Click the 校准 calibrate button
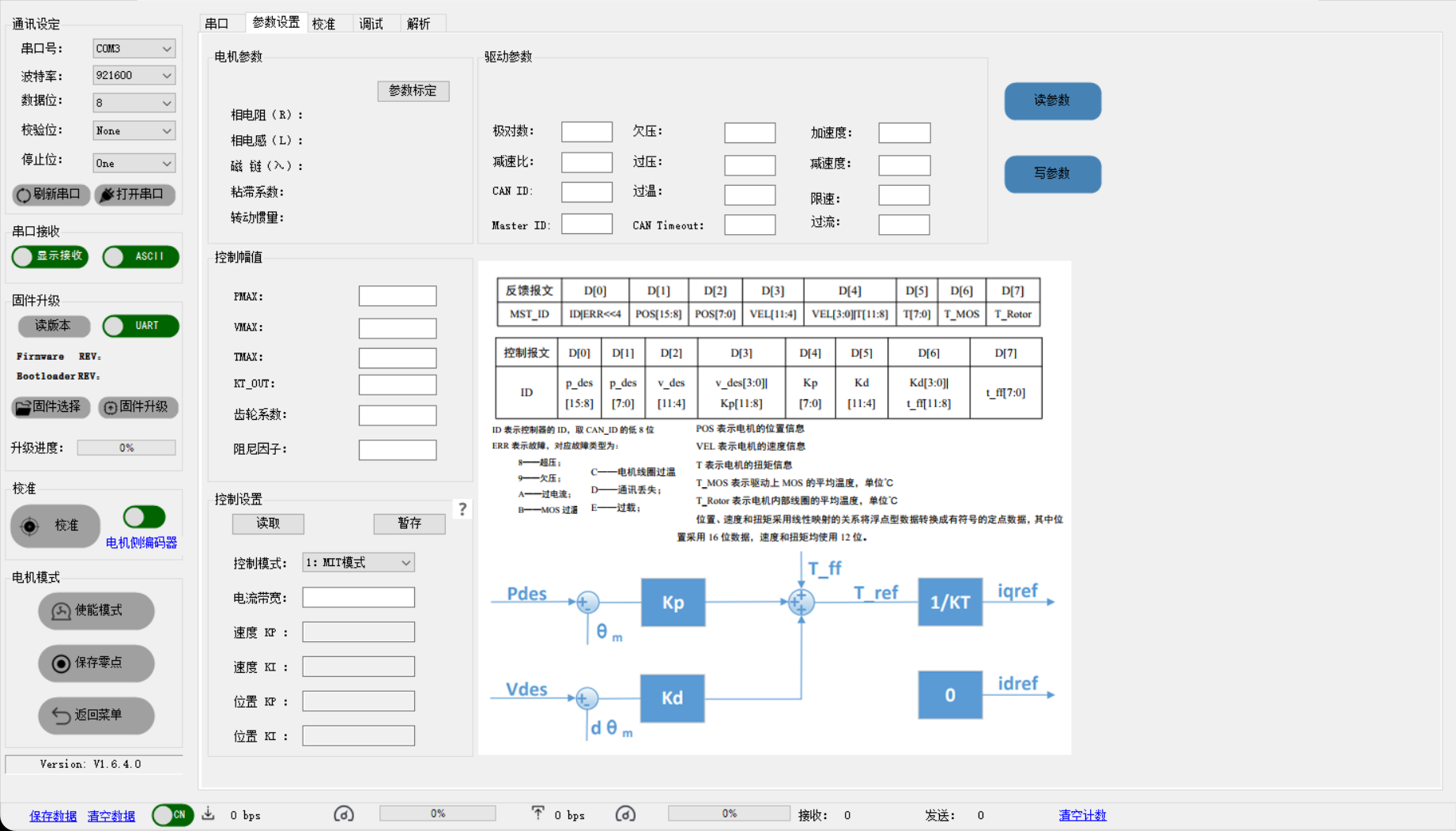 pos(55,526)
